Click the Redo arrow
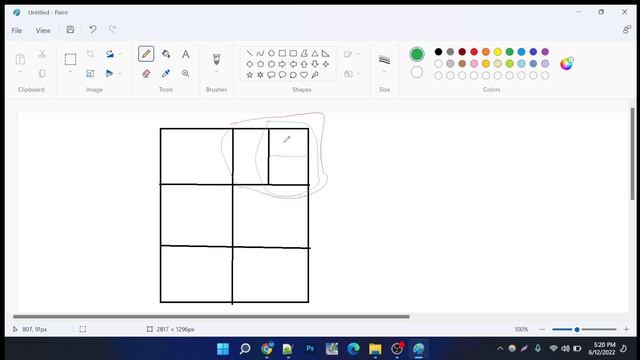The height and width of the screenshot is (360, 640). coord(112,29)
